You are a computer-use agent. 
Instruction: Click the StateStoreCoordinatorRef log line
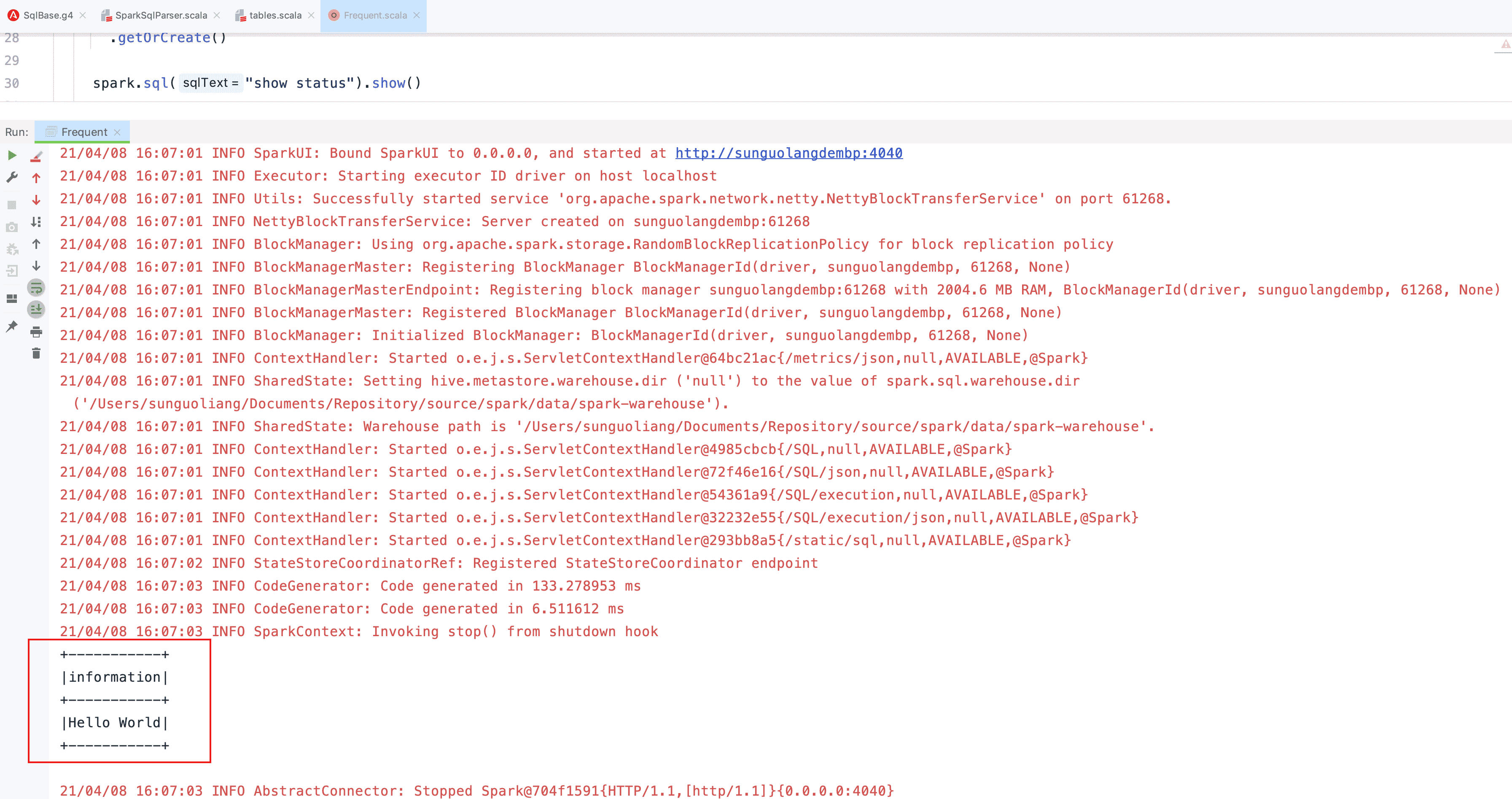tap(439, 564)
